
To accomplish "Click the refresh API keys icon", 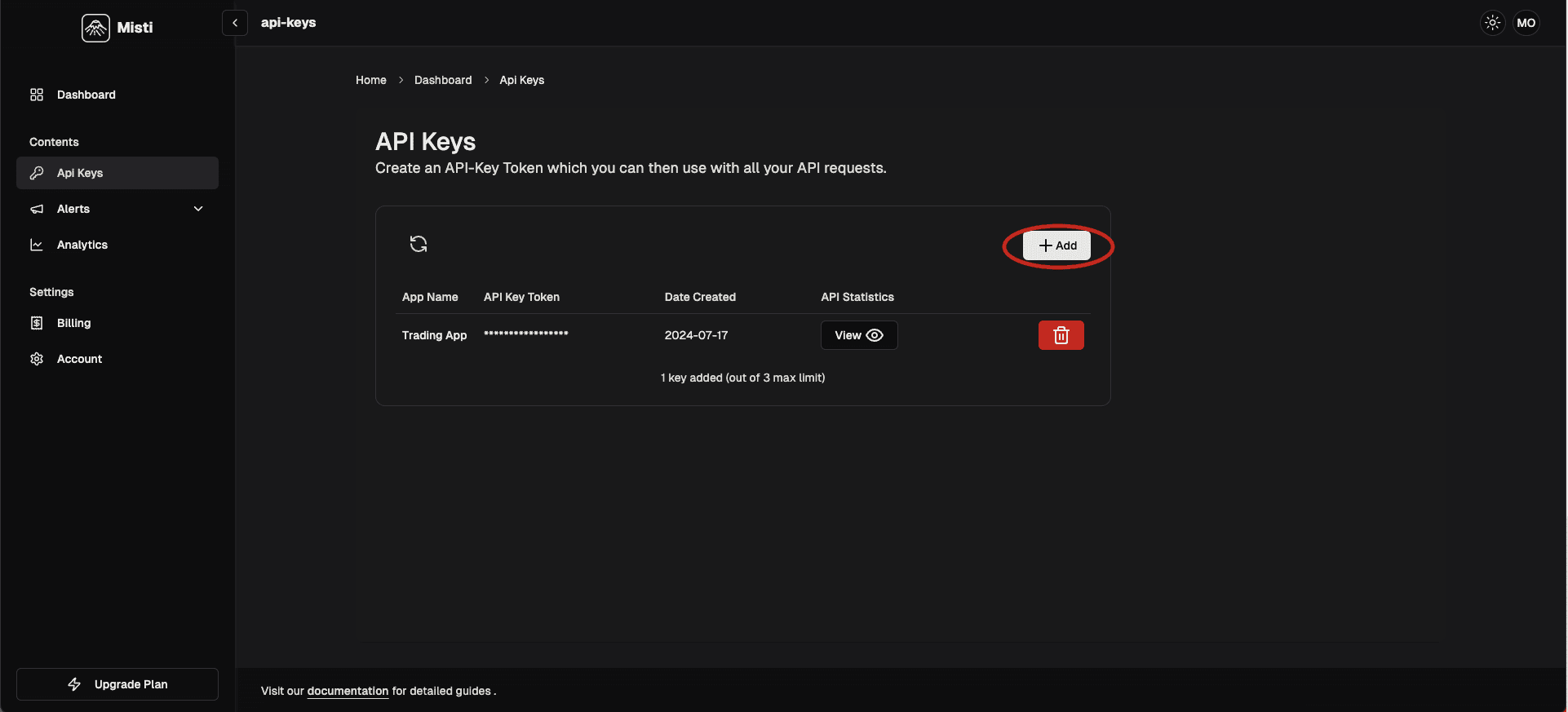I will point(419,244).
